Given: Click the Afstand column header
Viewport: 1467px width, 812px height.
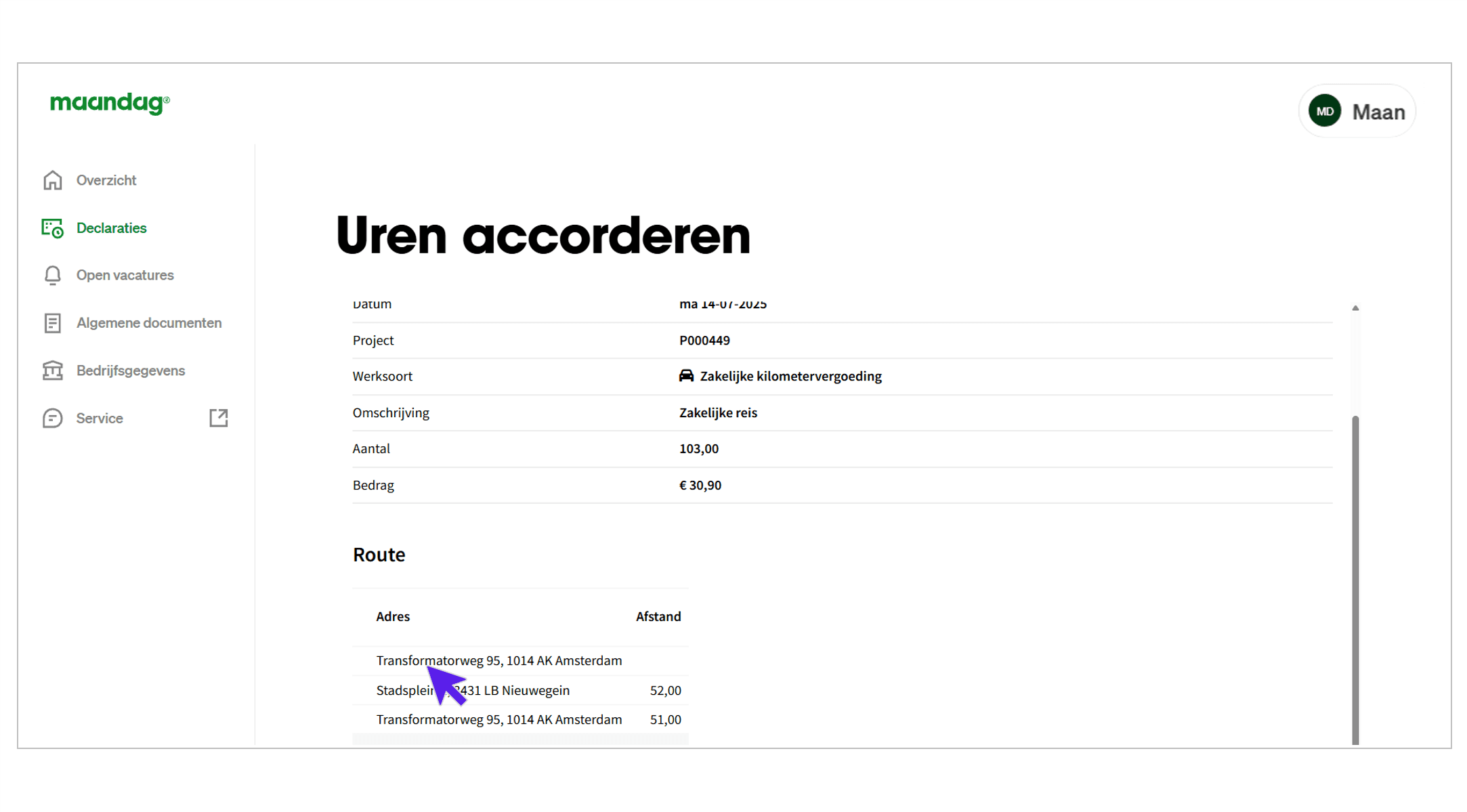Looking at the screenshot, I should coord(658,616).
